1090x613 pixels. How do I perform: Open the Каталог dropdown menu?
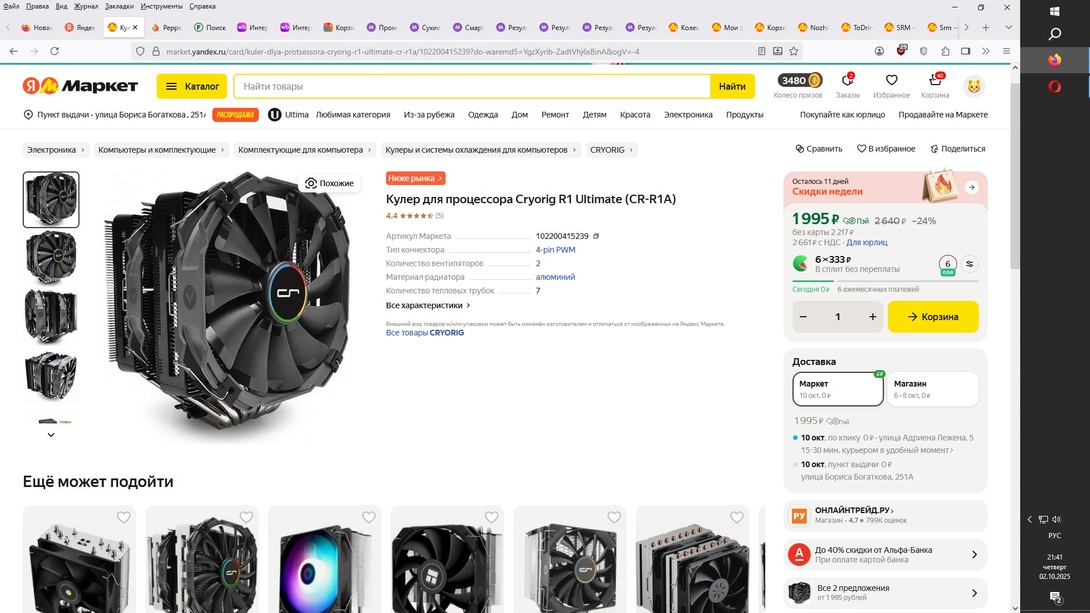(192, 87)
